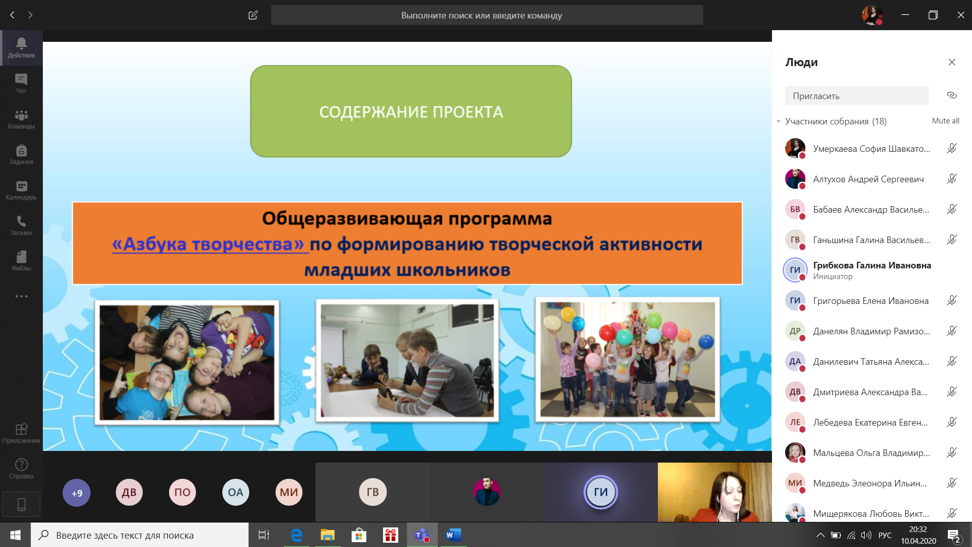Show hidden system tray icons
The width and height of the screenshot is (972, 547).
[x=820, y=535]
